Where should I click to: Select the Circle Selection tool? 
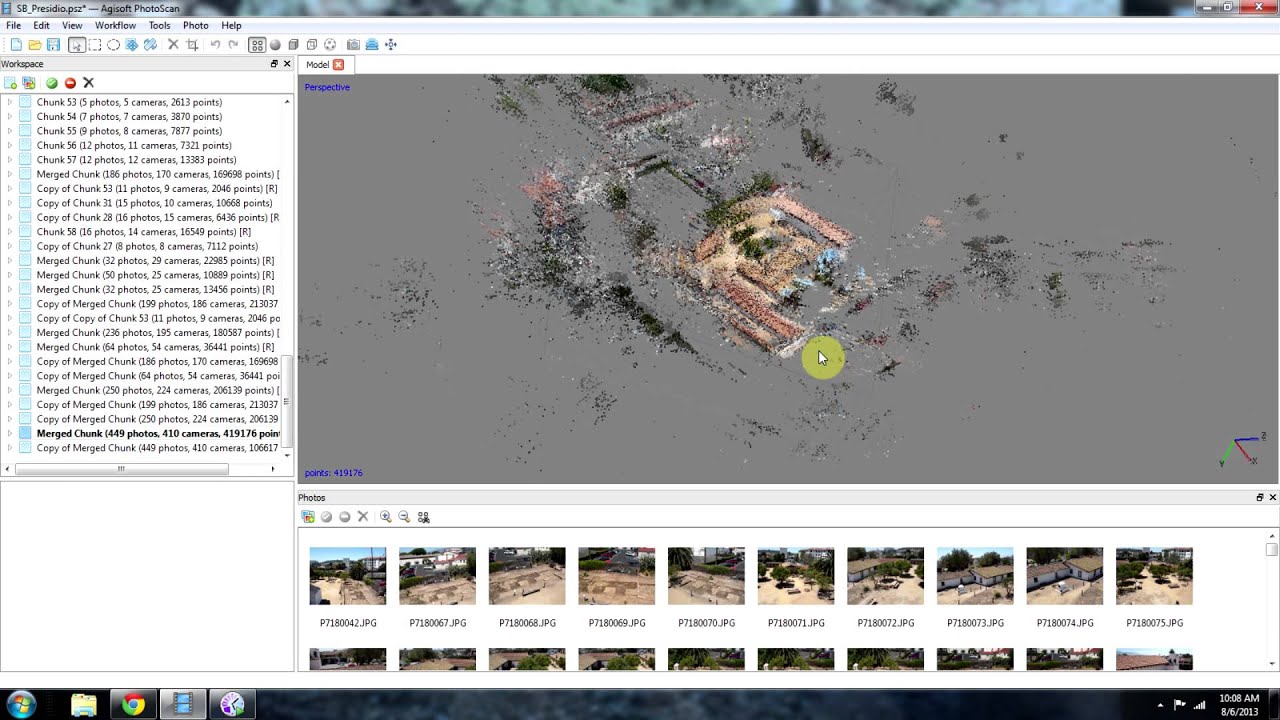point(113,45)
